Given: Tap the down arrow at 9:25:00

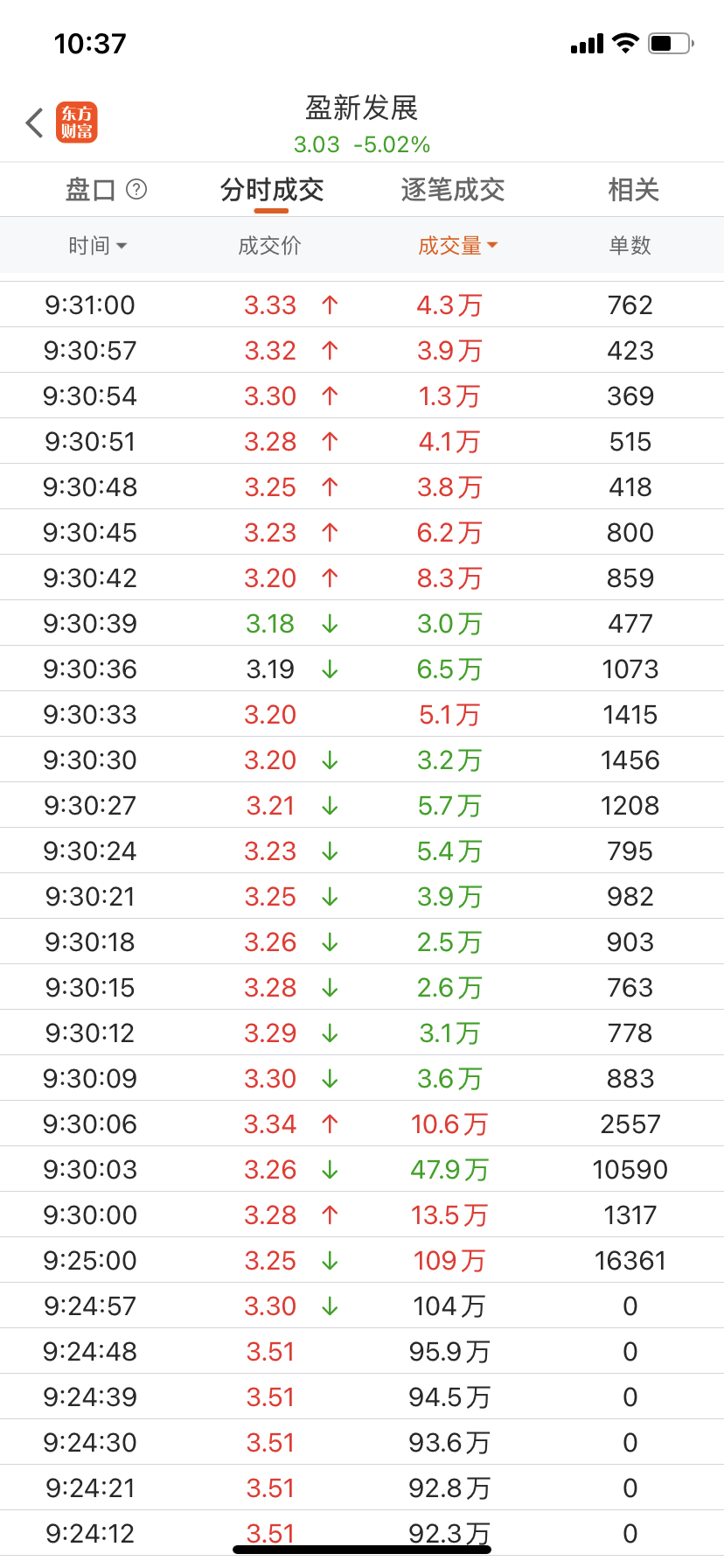Looking at the screenshot, I should tap(330, 1261).
